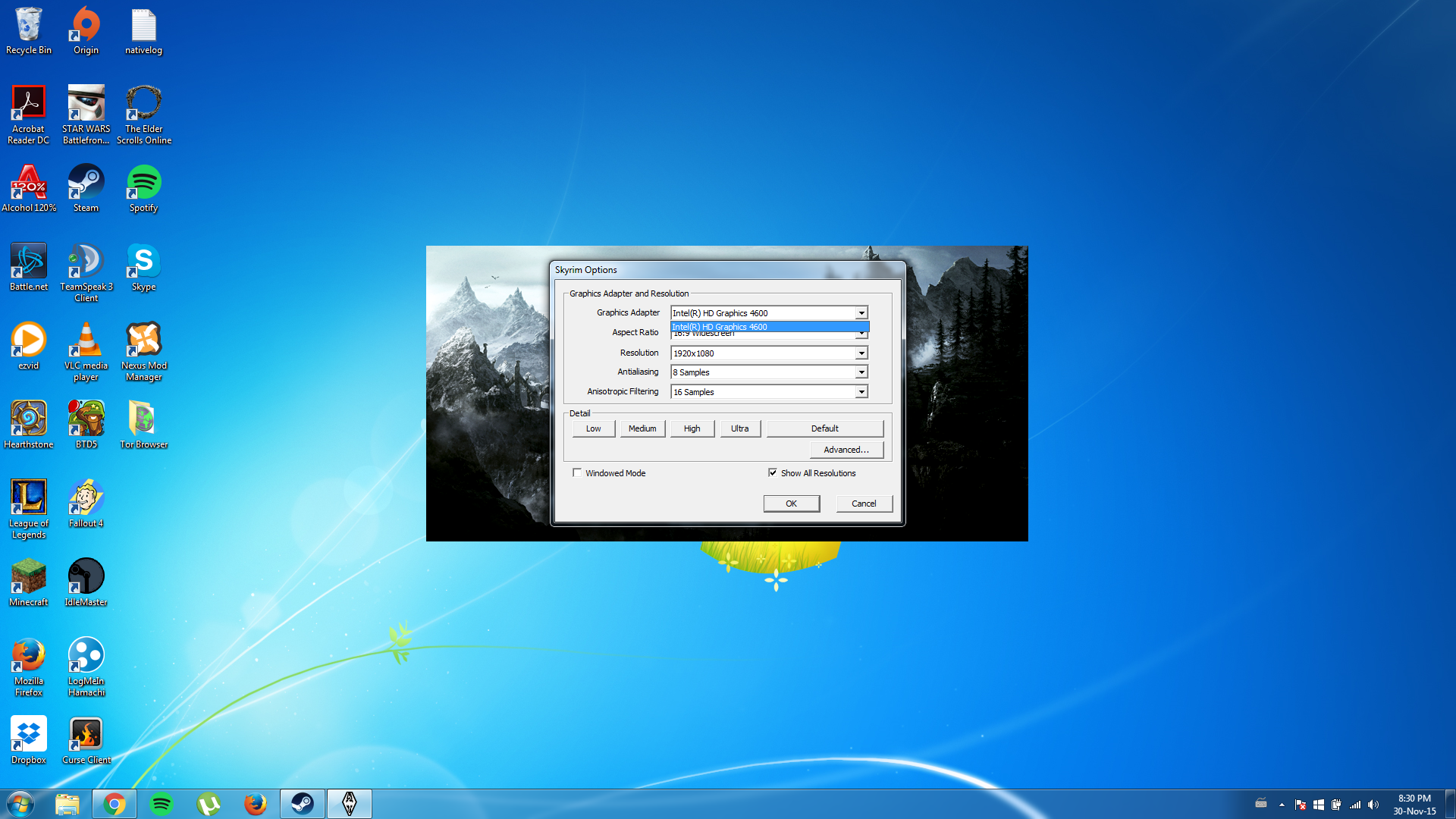Select the IdleMaster desktop icon
The height and width of the screenshot is (819, 1456).
[x=86, y=583]
